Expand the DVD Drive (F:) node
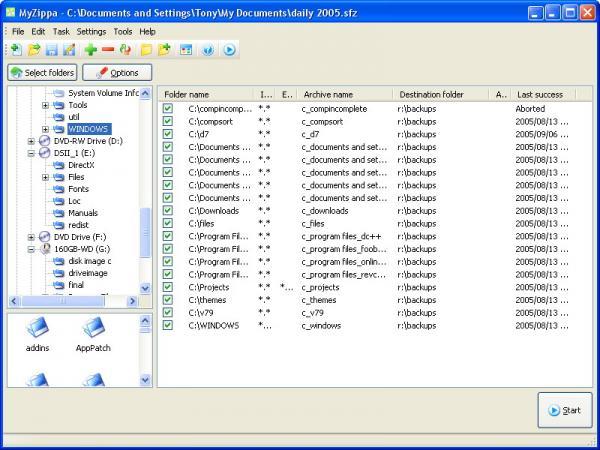The width and height of the screenshot is (600, 450). (x=32, y=237)
